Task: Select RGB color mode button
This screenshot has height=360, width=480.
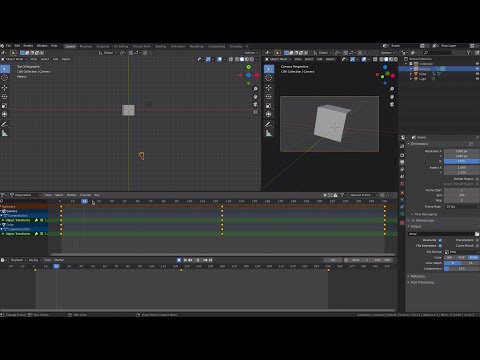Action: (x=462, y=258)
